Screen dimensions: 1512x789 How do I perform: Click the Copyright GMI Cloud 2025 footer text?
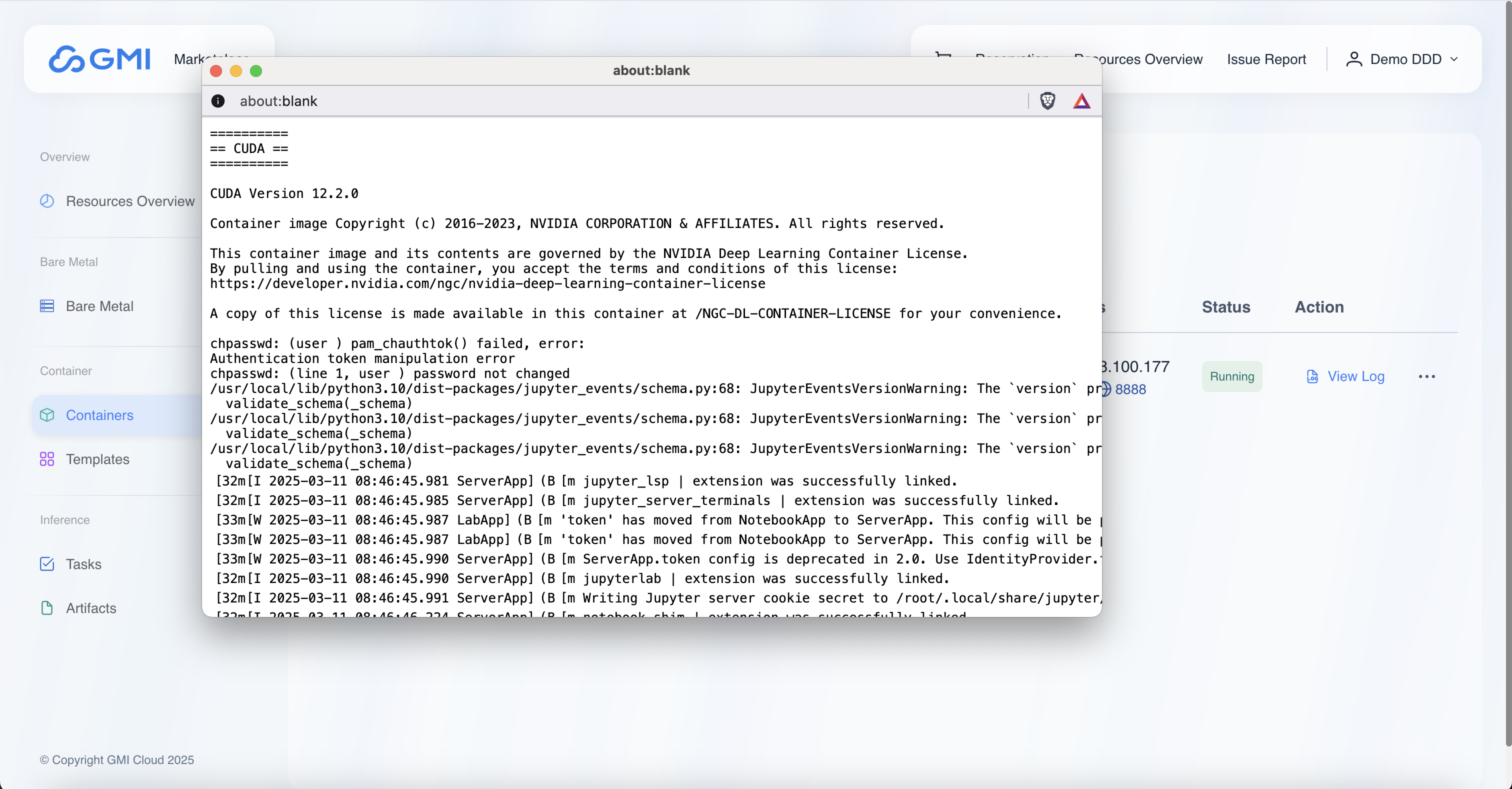[x=117, y=759]
